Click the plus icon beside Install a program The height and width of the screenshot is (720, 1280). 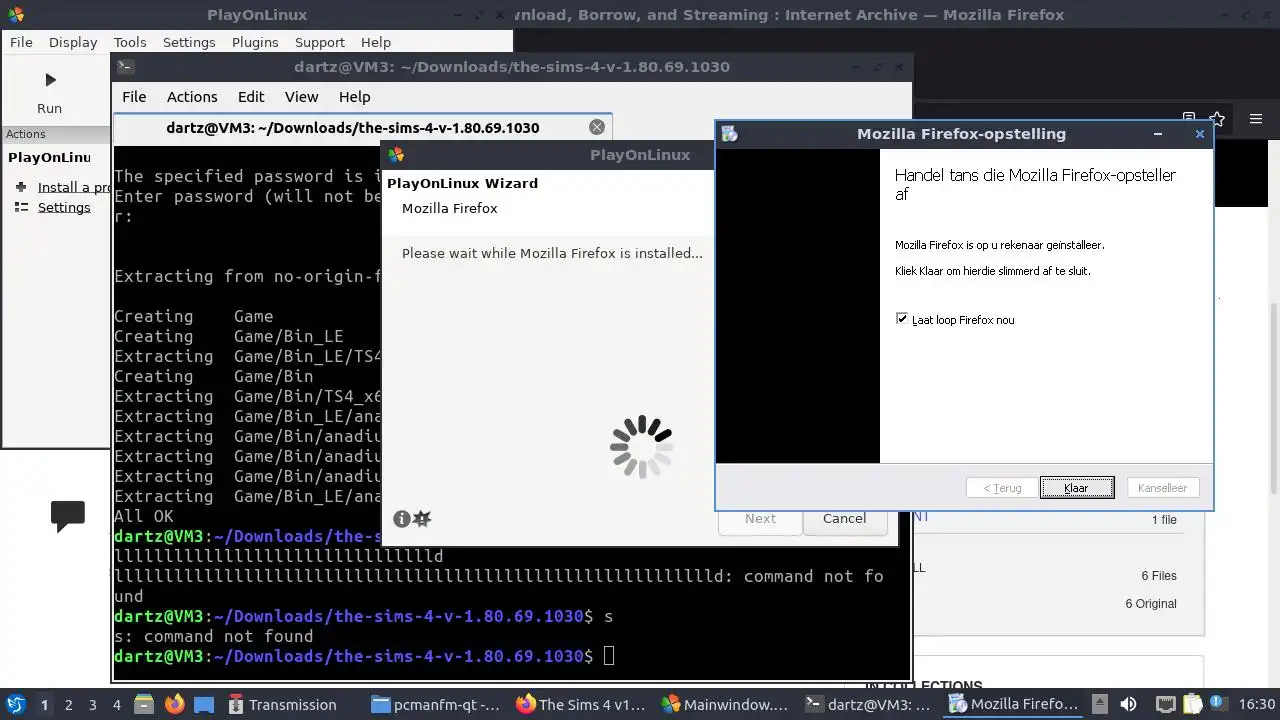point(21,187)
